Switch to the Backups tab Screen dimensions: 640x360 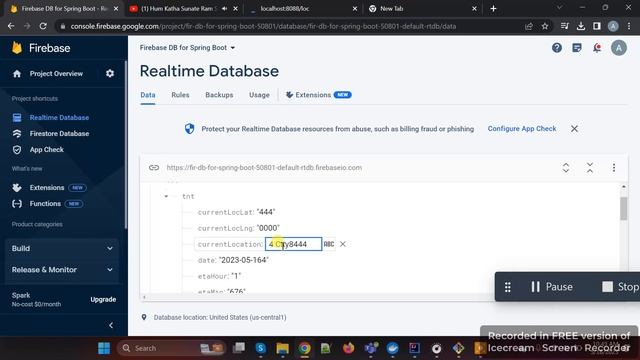[x=219, y=95]
